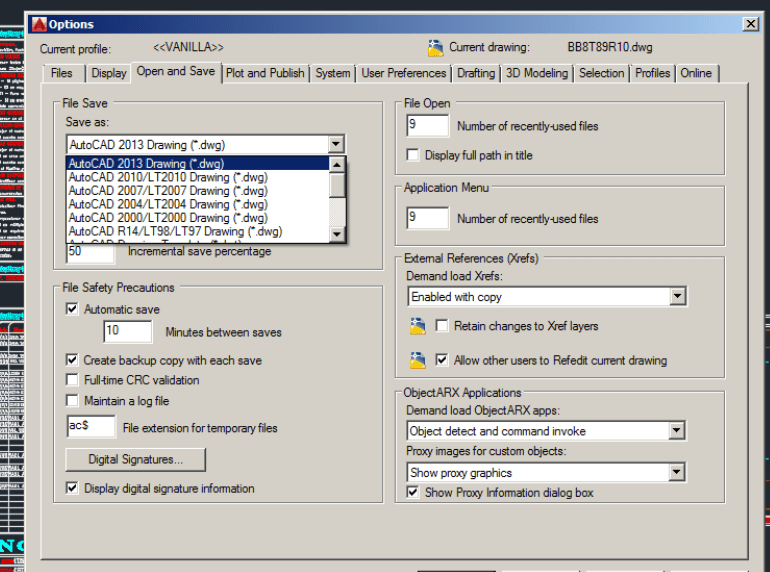Close the Options dialog
770x572 pixels.
(x=750, y=24)
